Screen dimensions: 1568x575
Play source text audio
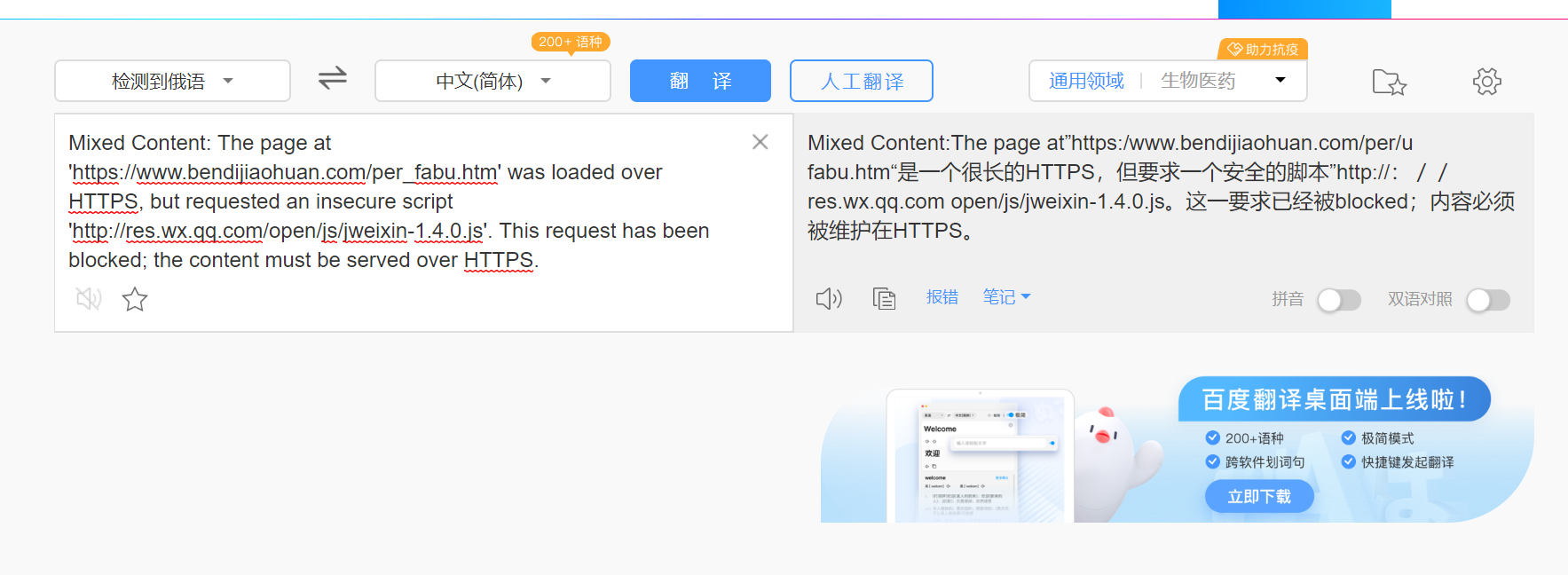pyautogui.click(x=89, y=299)
